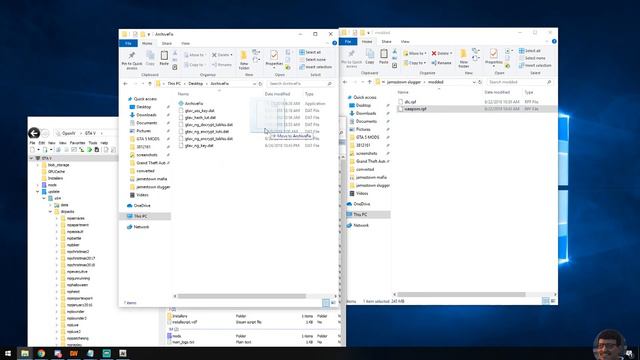Click Invert selection in modded window
Viewport: 640px width, 360px height.
click(535, 65)
